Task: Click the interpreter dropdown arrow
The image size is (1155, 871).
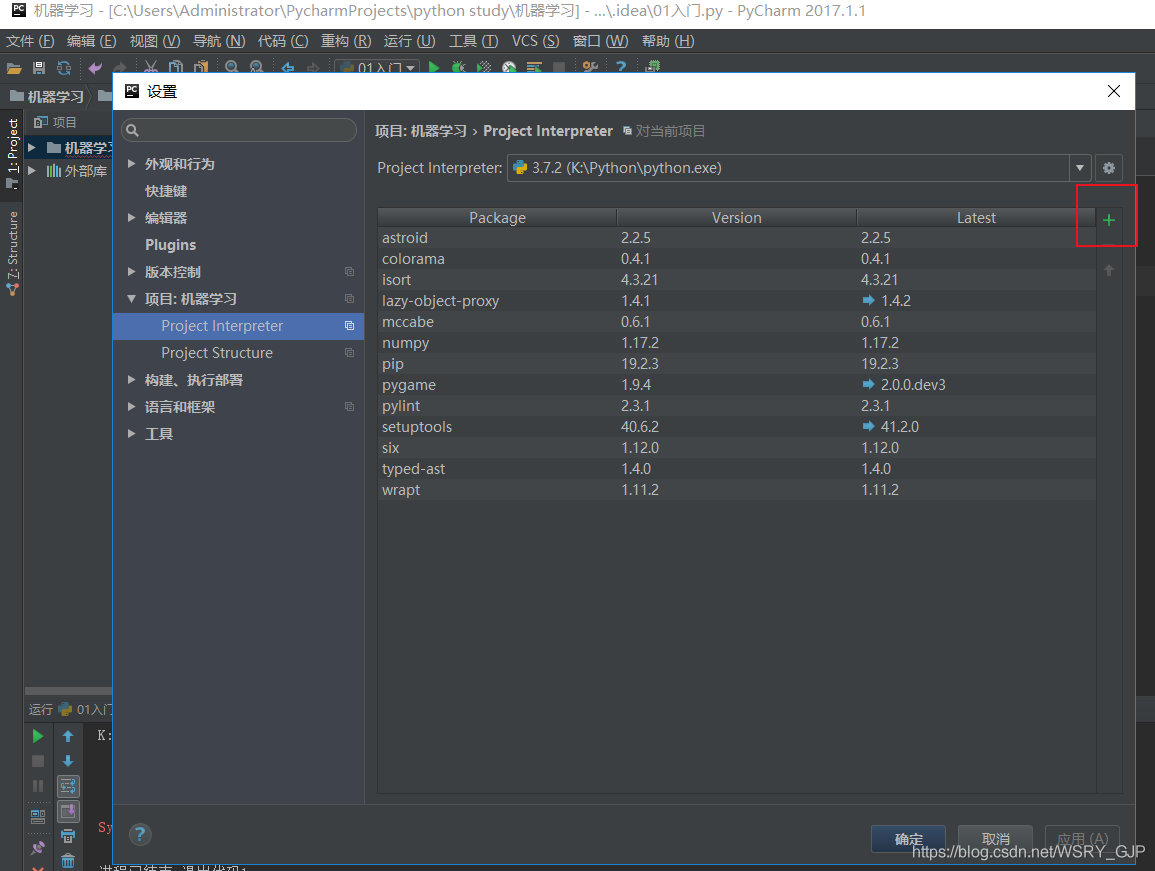Action: tap(1080, 168)
